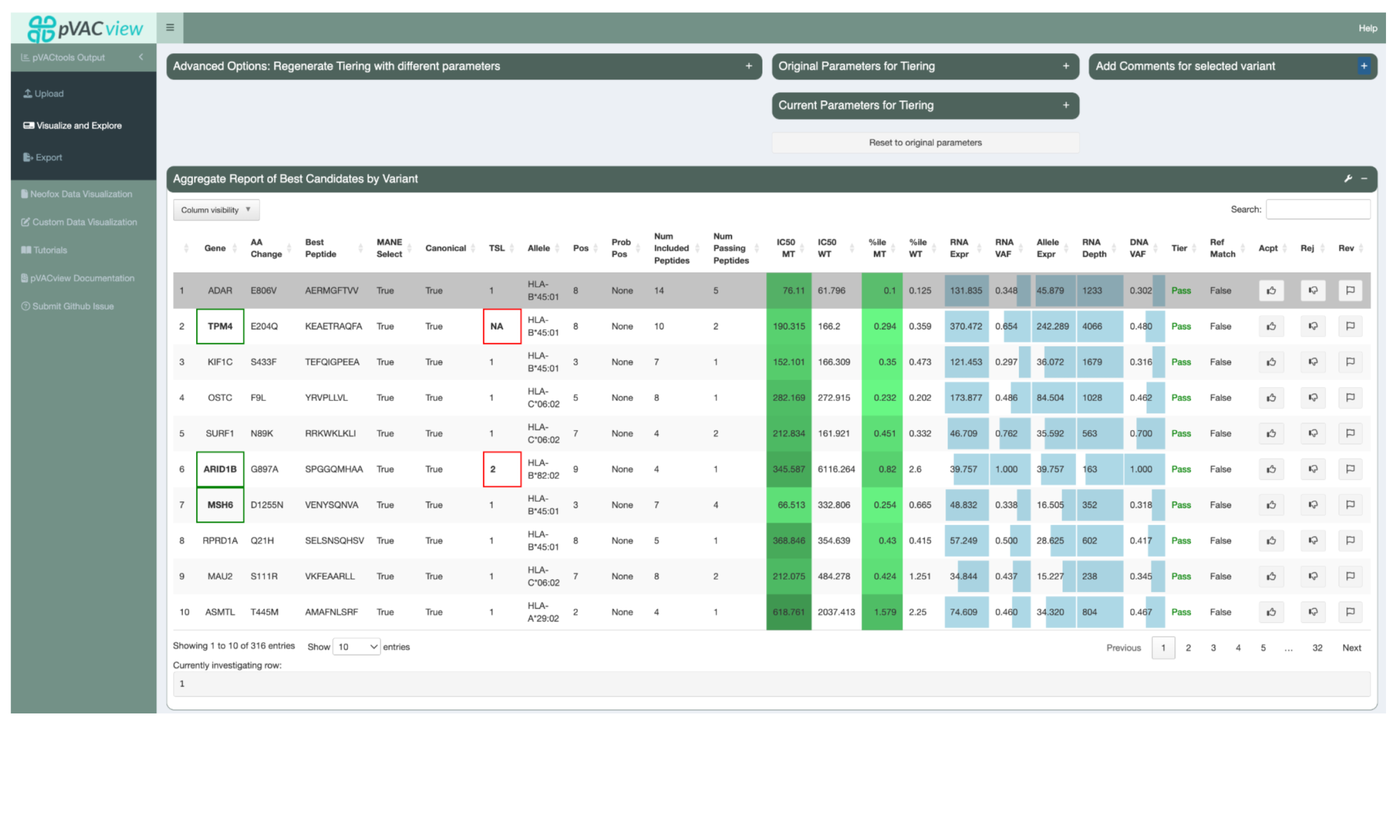1400x840 pixels.
Task: Click Reset to original parameters
Action: [x=925, y=142]
